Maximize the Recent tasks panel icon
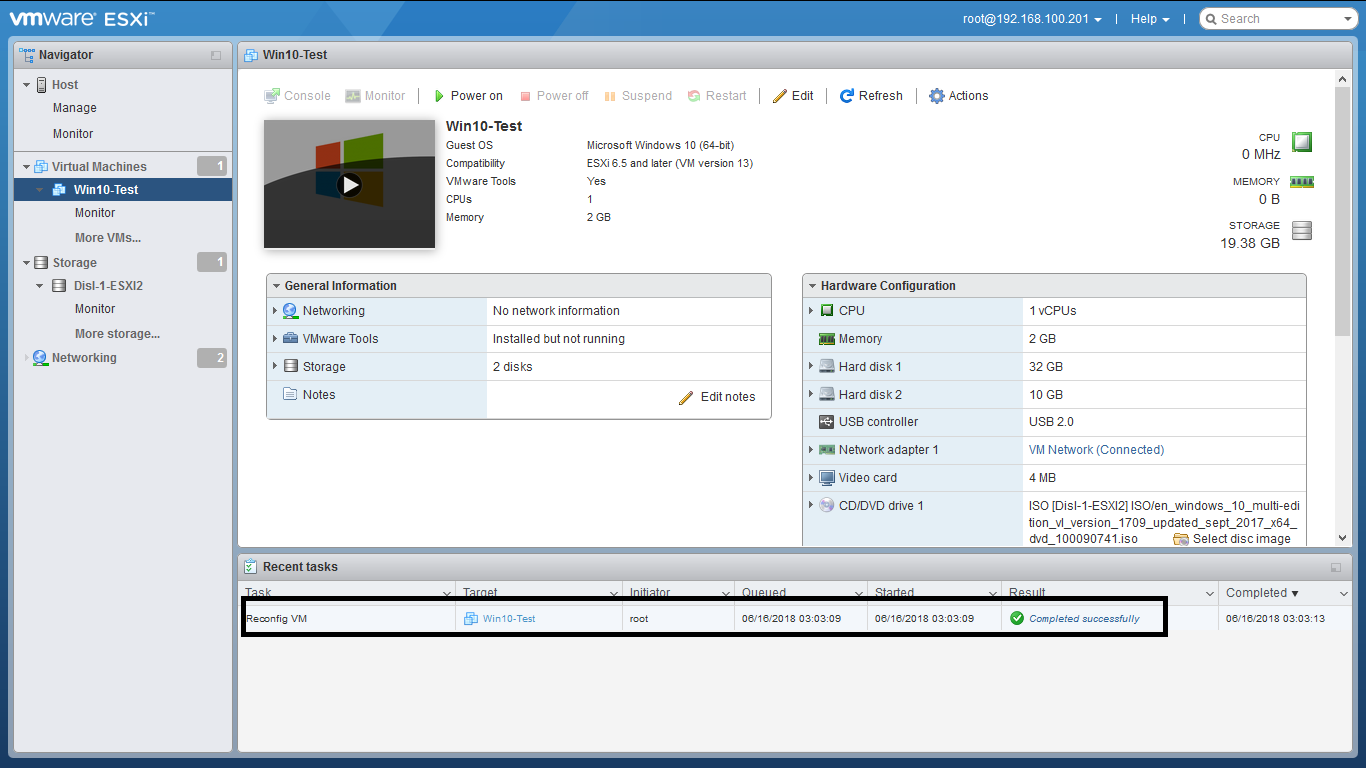 (1335, 567)
